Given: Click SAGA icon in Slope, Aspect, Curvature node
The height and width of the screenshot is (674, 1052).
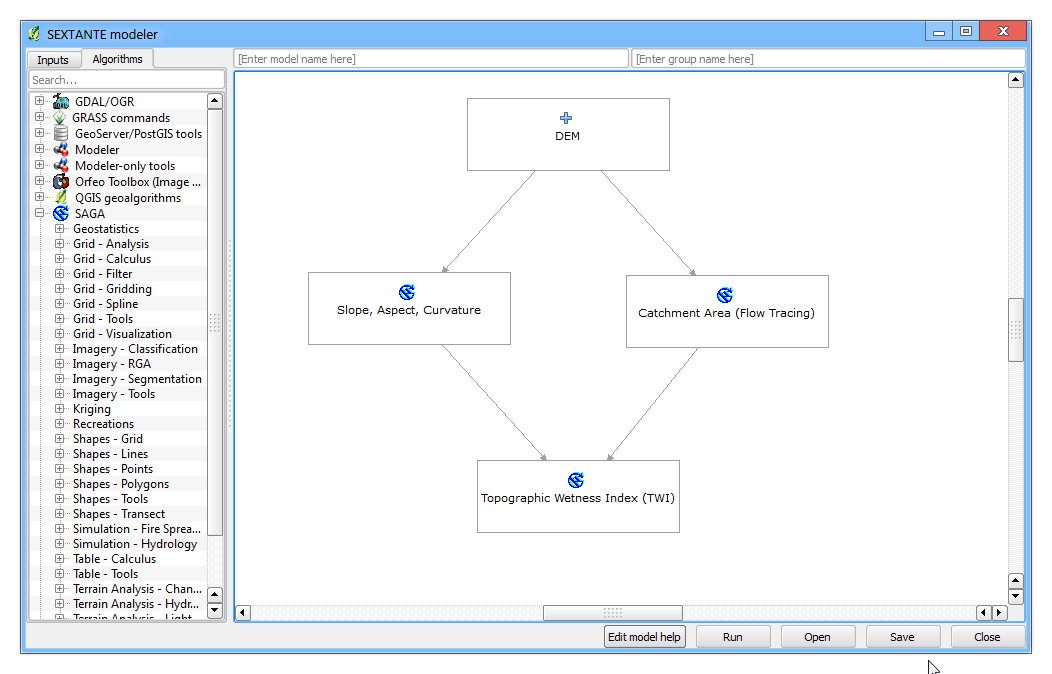Looking at the screenshot, I should tap(407, 292).
